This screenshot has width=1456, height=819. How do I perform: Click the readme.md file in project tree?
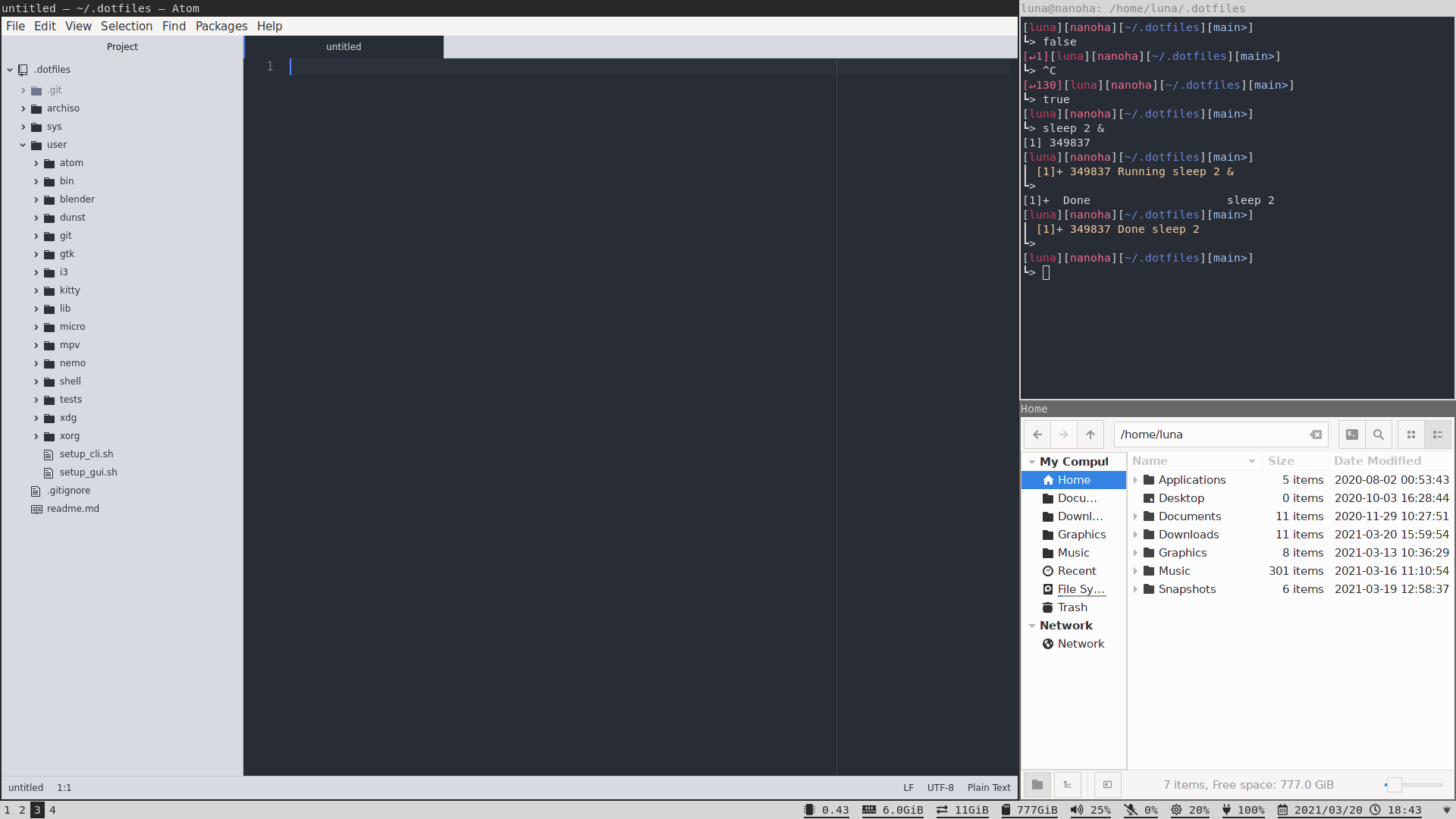click(73, 508)
